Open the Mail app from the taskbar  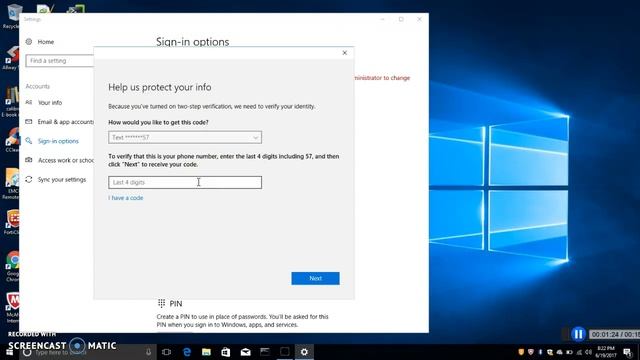[245, 352]
